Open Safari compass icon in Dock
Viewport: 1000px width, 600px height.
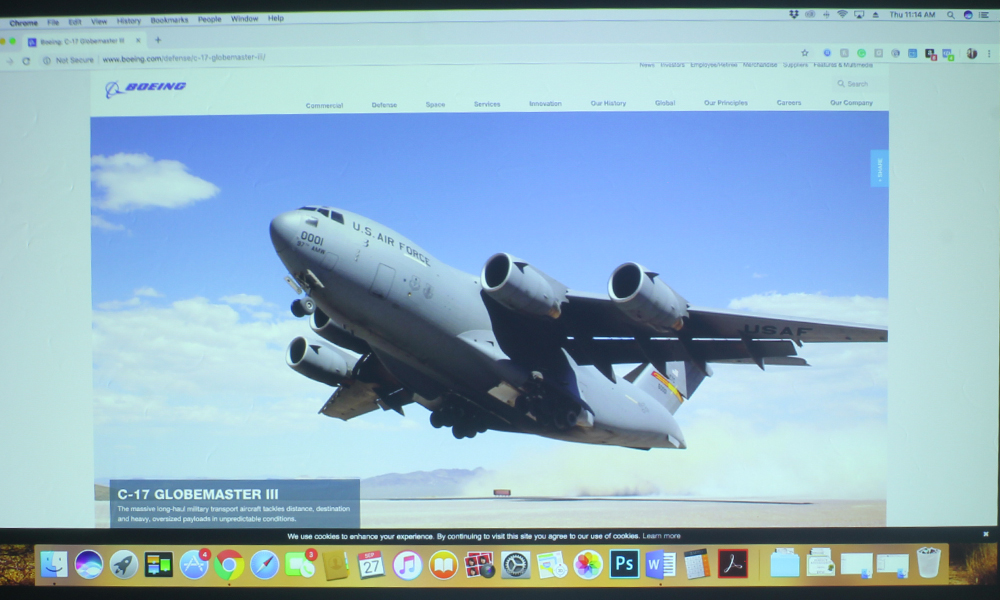click(264, 565)
